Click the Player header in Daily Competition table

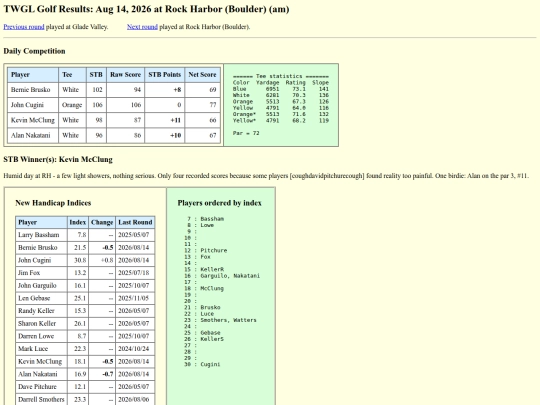click(33, 75)
